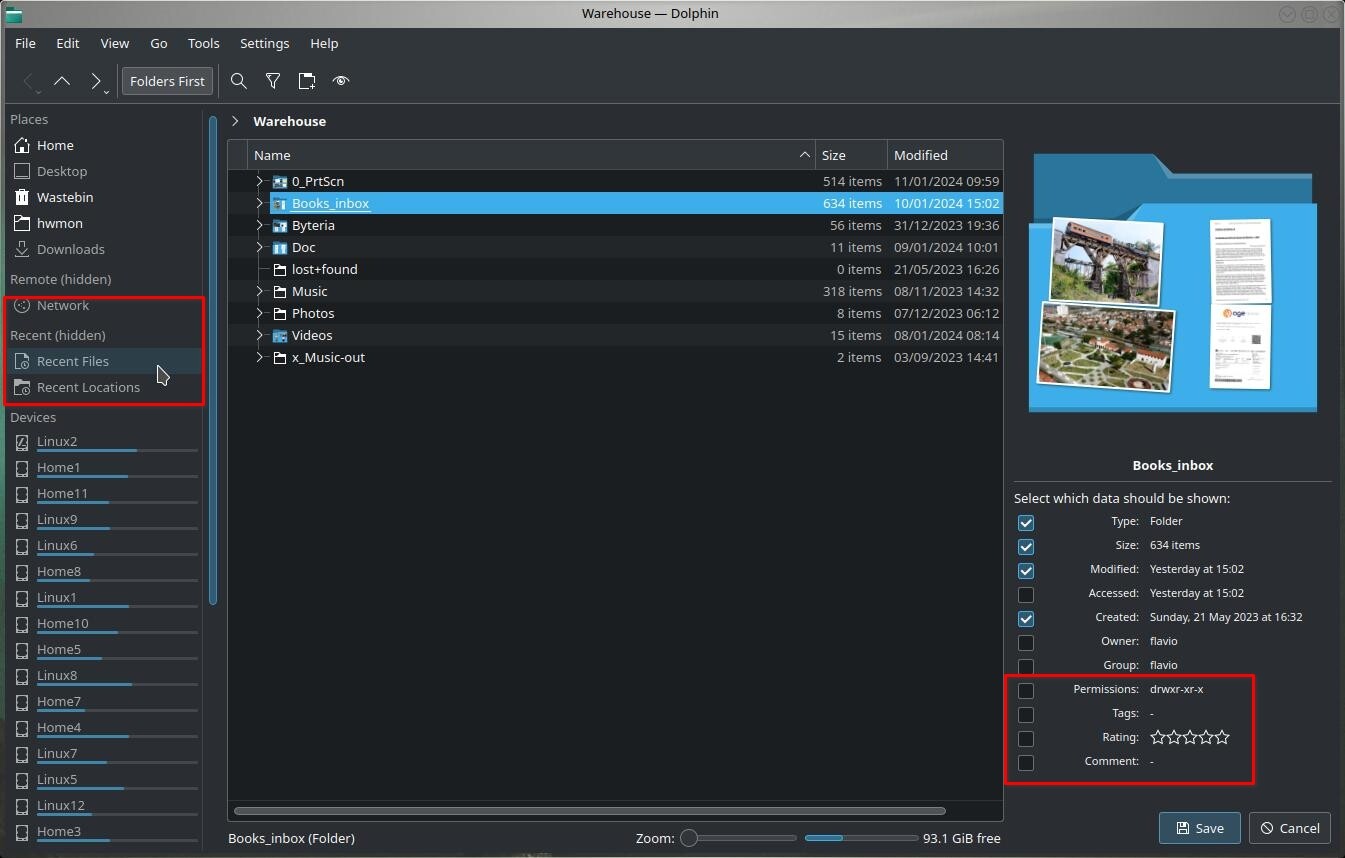Screen dimensions: 1345x858
Task: Go up using the up arrow icon
Action: [62, 81]
